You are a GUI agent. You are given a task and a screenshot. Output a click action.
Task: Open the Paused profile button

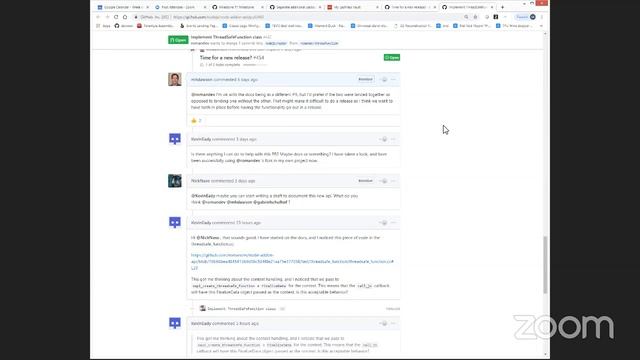526,17
